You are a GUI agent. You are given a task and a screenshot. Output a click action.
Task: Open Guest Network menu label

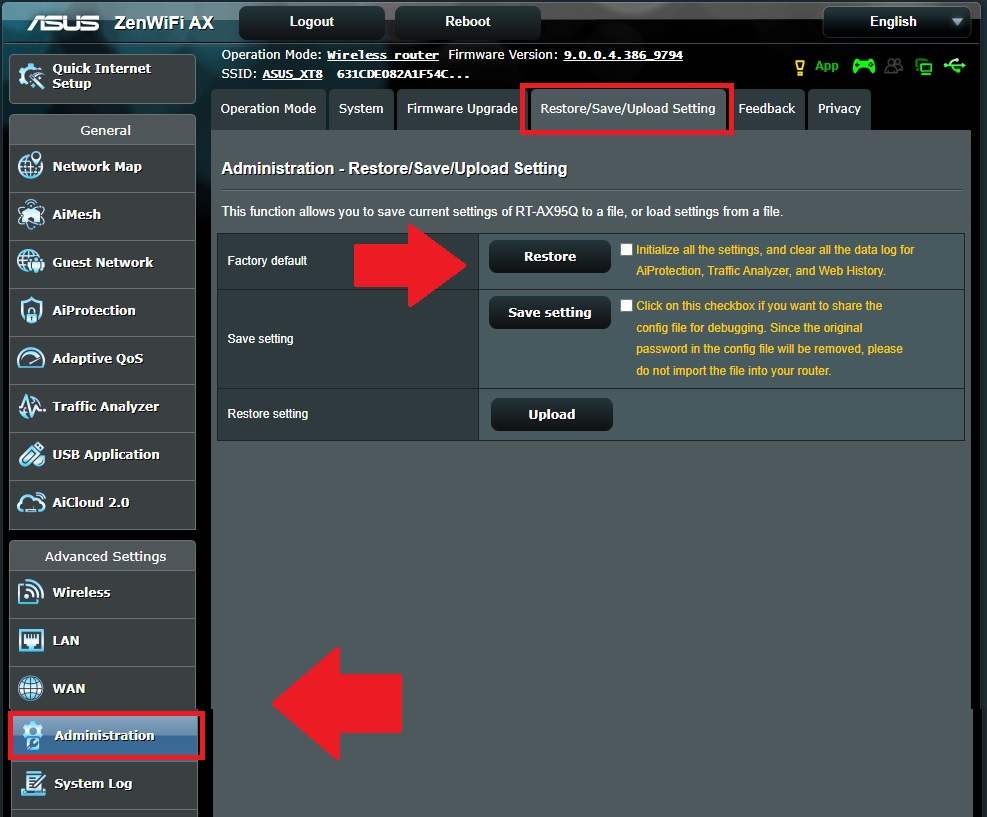(103, 262)
